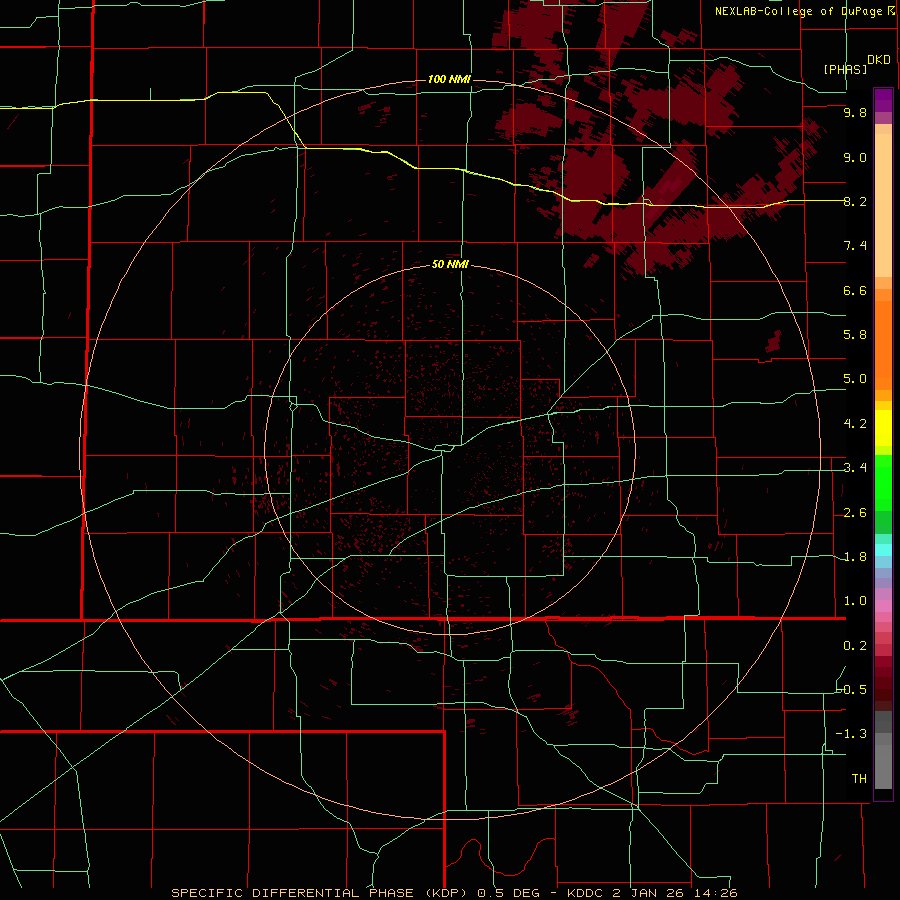Select the 1.8 value on color scale
The height and width of the screenshot is (900, 900).
pos(855,557)
